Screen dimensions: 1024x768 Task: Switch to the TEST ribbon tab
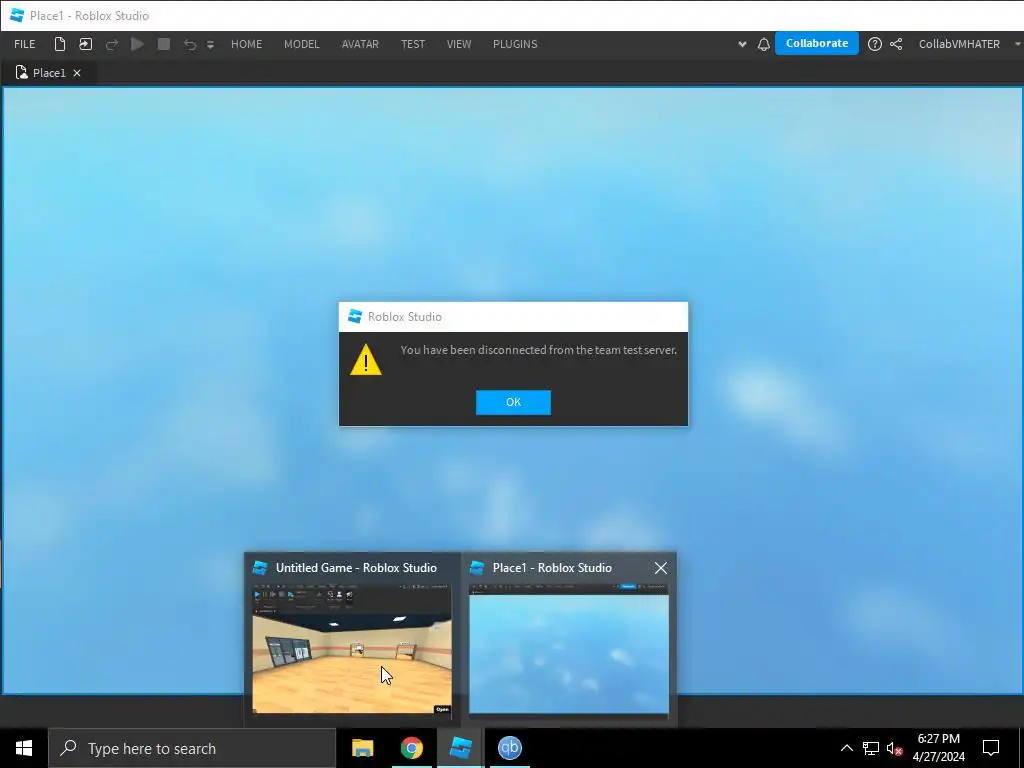413,44
